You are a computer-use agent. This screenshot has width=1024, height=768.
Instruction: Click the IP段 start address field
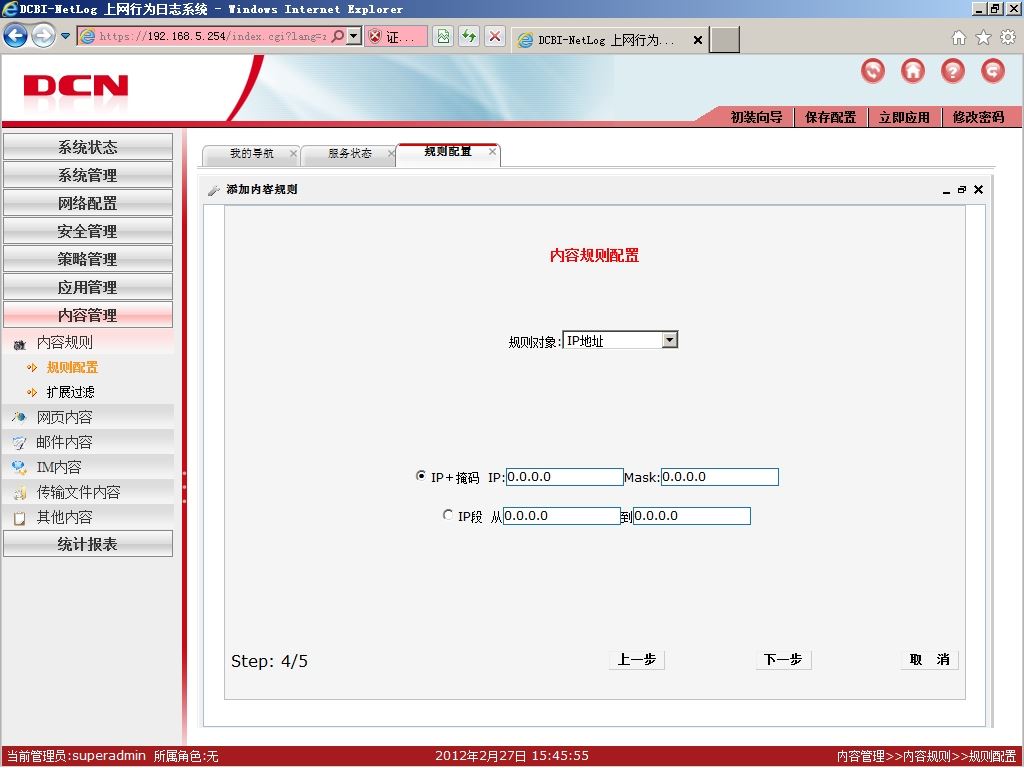[561, 516]
